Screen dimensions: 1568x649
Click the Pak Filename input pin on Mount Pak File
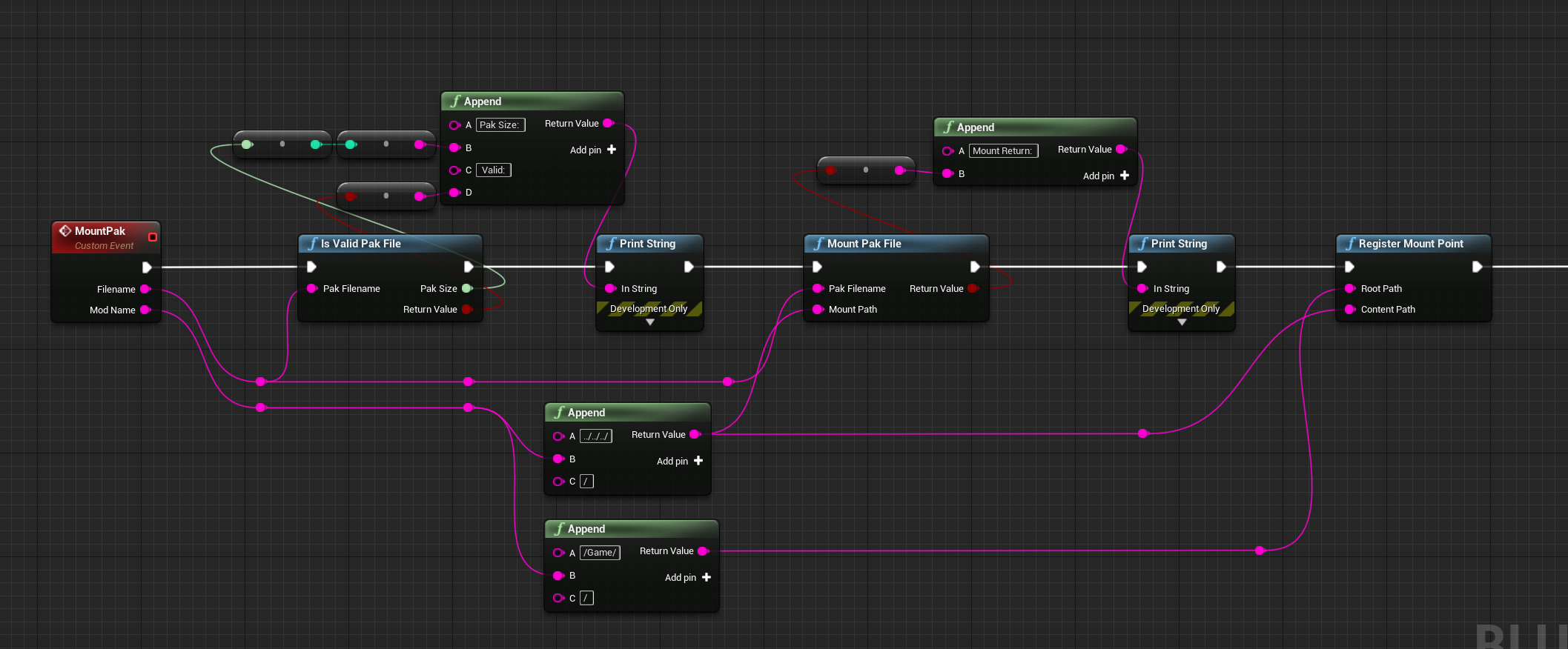(818, 288)
